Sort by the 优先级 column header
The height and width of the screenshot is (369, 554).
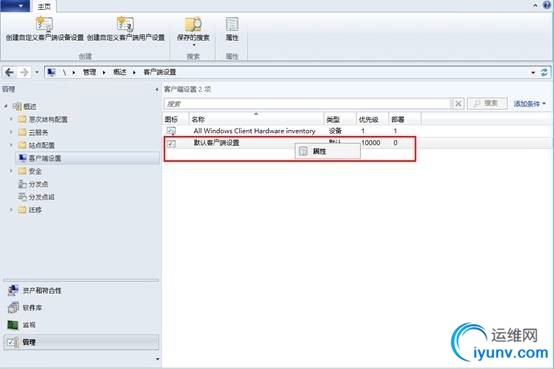click(372, 119)
